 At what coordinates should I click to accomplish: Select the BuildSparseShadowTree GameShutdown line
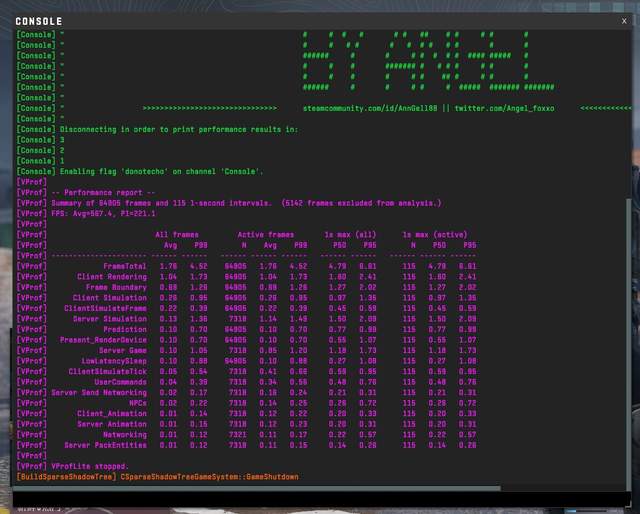coord(157,477)
